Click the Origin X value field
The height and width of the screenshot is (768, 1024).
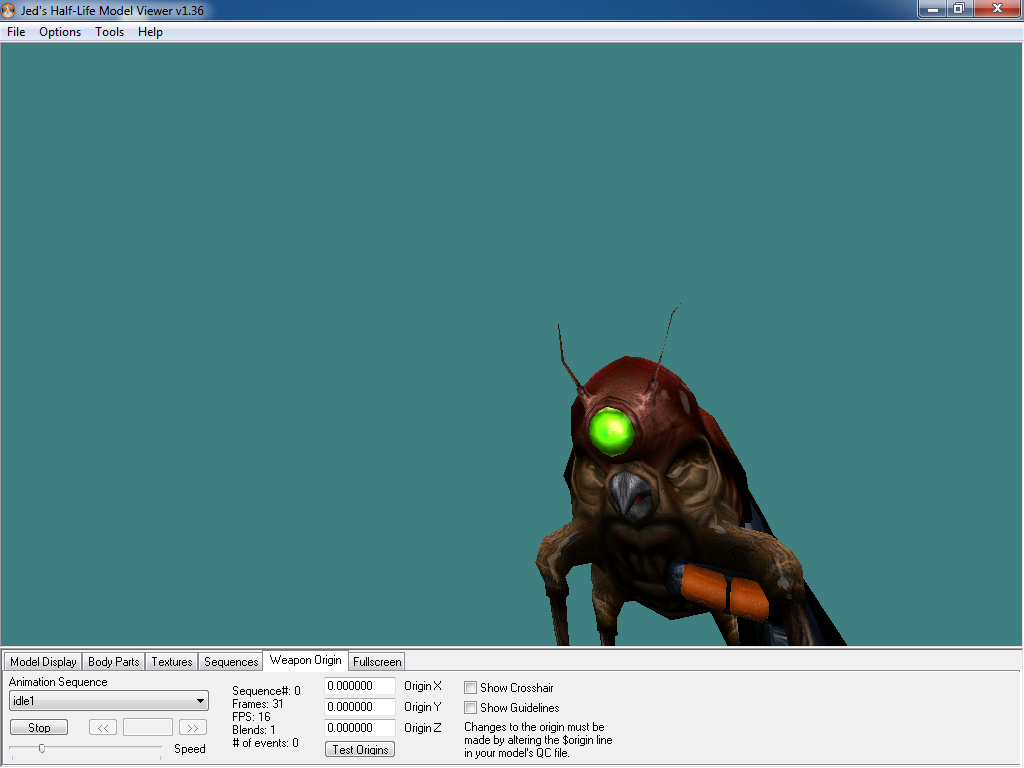pyautogui.click(x=360, y=686)
